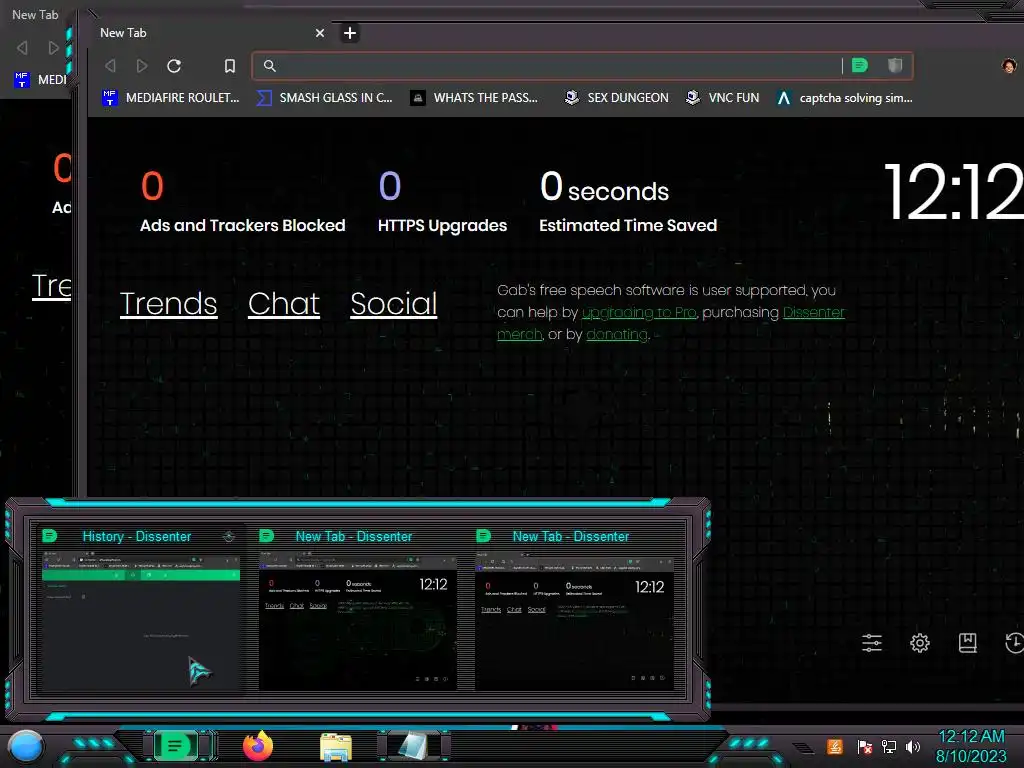Close the New Tab tab
1024x768 pixels.
point(319,33)
